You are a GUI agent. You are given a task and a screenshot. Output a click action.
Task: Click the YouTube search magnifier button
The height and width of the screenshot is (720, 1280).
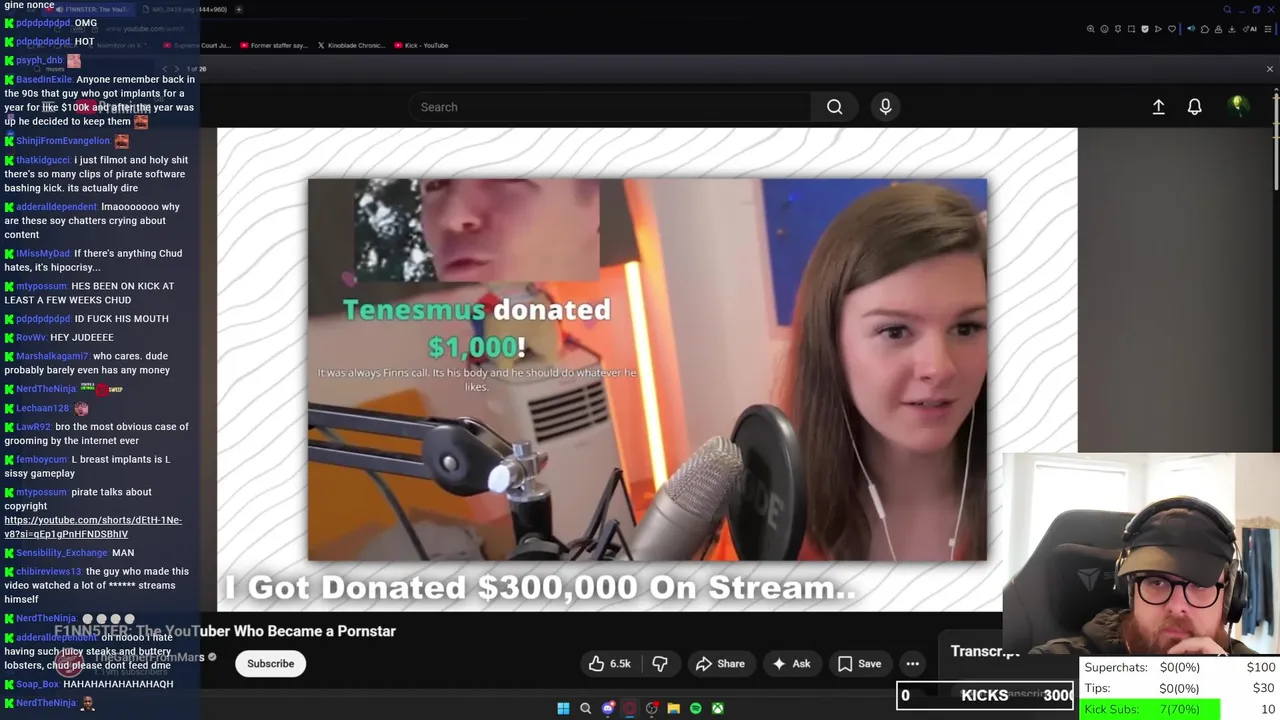coord(834,107)
